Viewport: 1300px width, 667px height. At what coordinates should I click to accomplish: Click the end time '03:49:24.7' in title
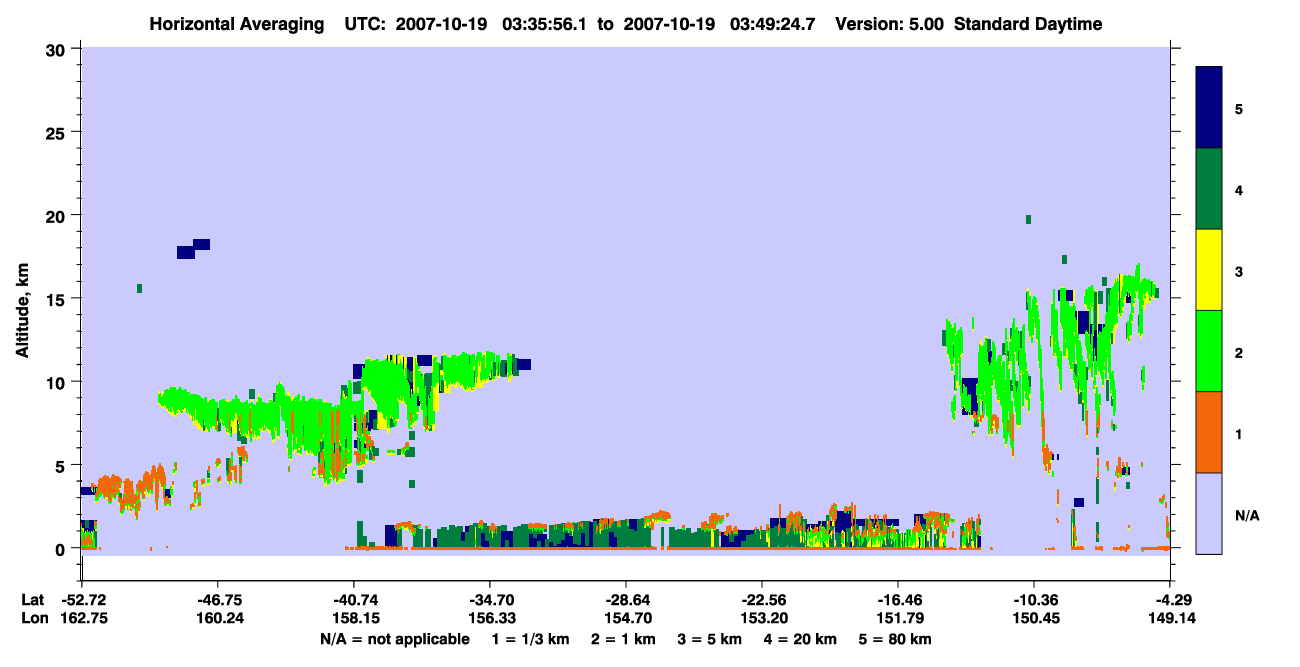tap(771, 24)
